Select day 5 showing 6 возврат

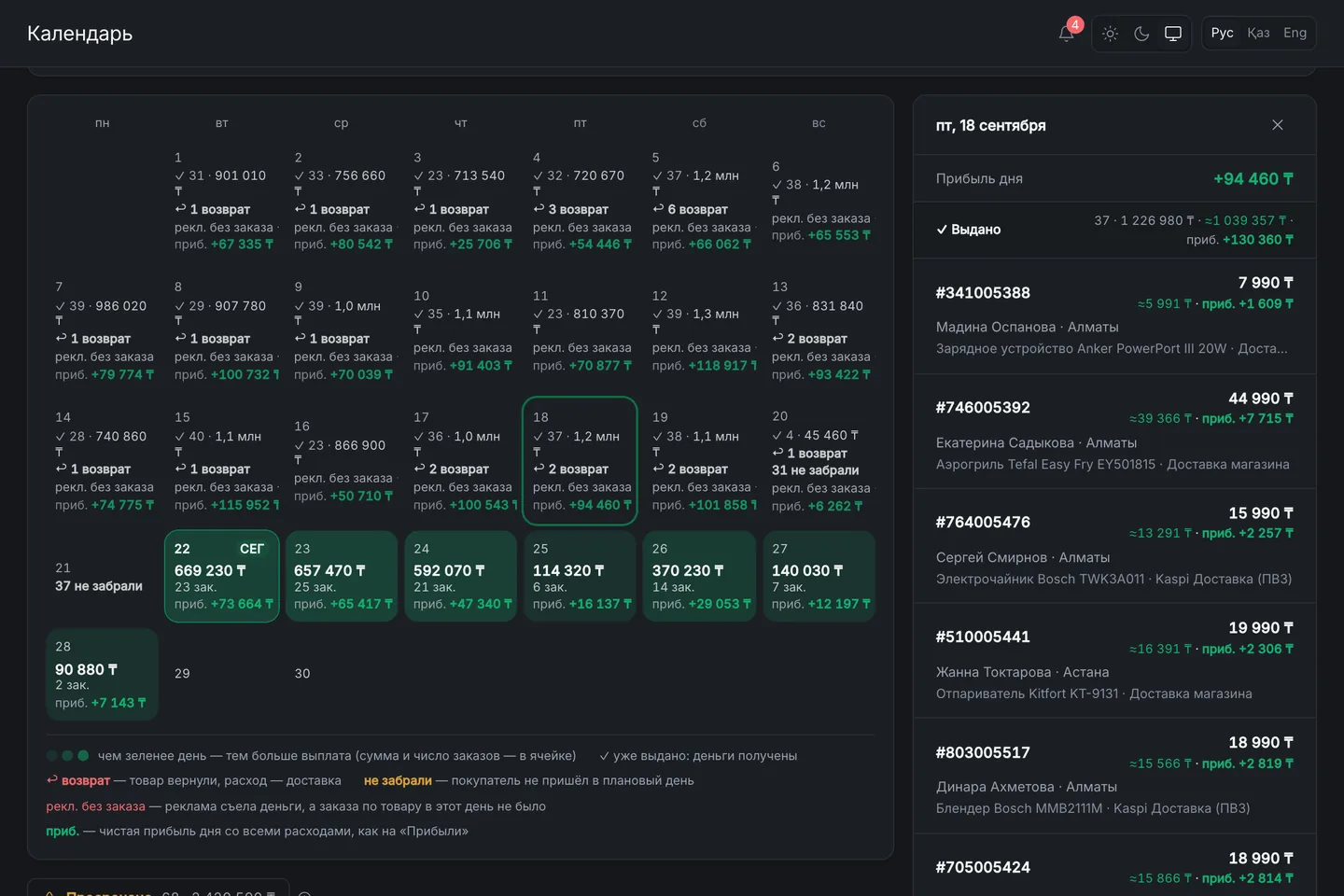[700, 201]
